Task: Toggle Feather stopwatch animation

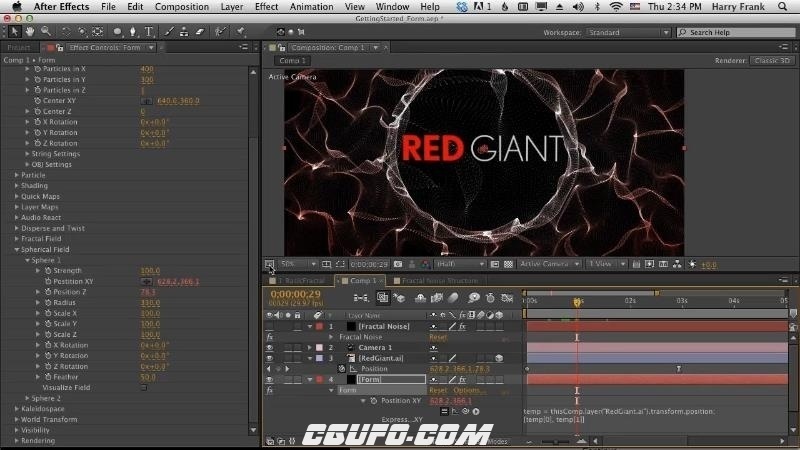Action: tap(48, 377)
